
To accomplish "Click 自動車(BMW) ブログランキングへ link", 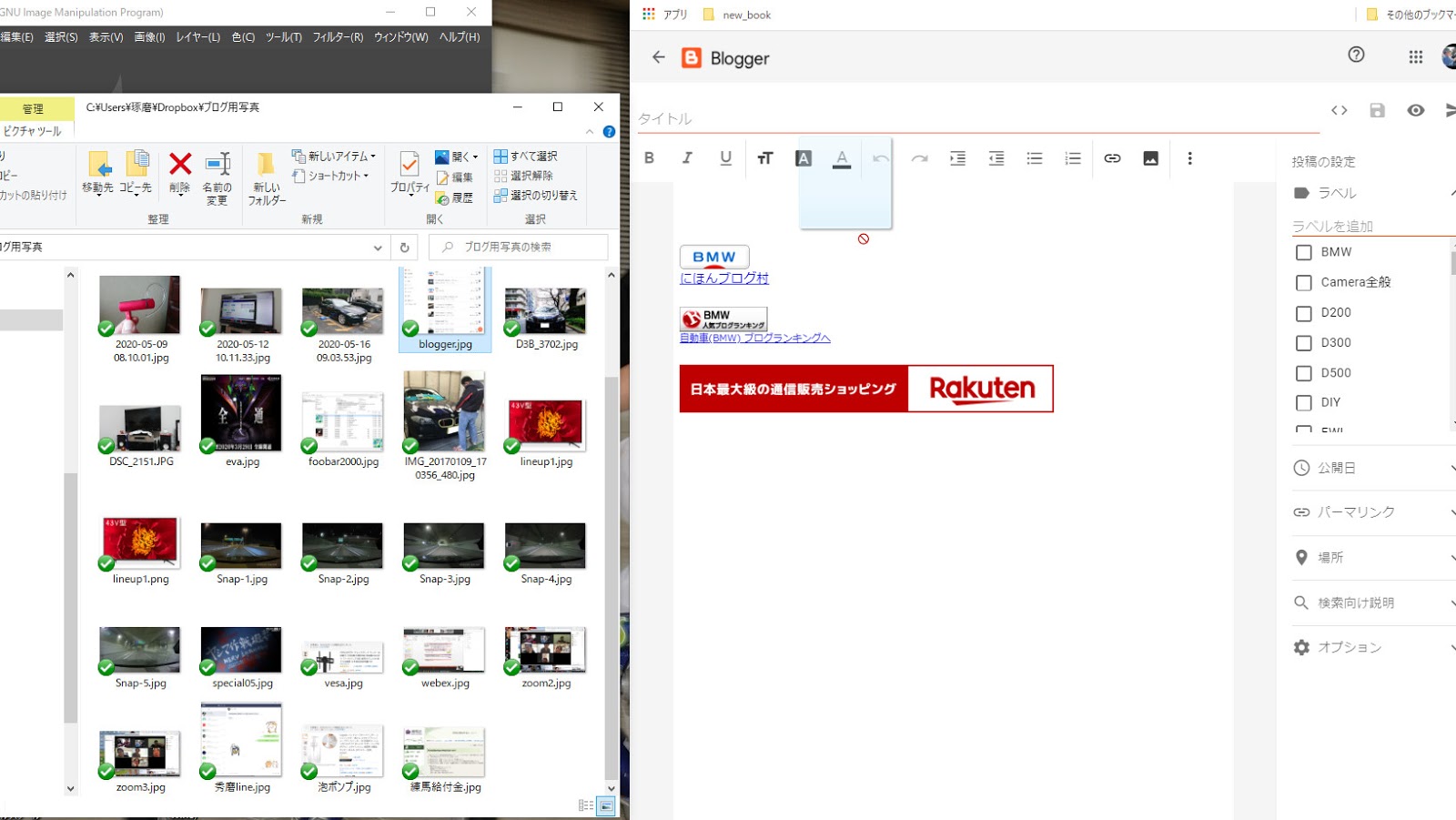I will [x=755, y=338].
